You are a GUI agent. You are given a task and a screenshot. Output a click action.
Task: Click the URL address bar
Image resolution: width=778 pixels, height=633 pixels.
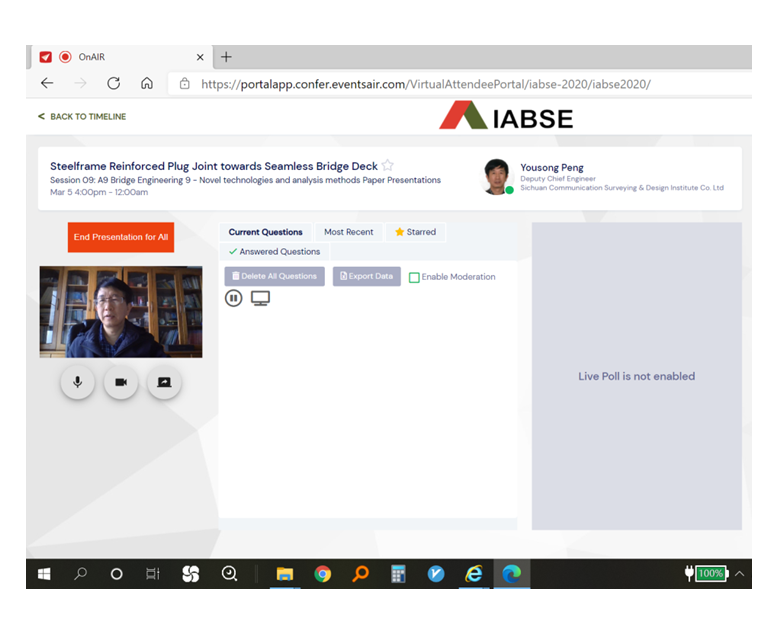pyautogui.click(x=425, y=84)
